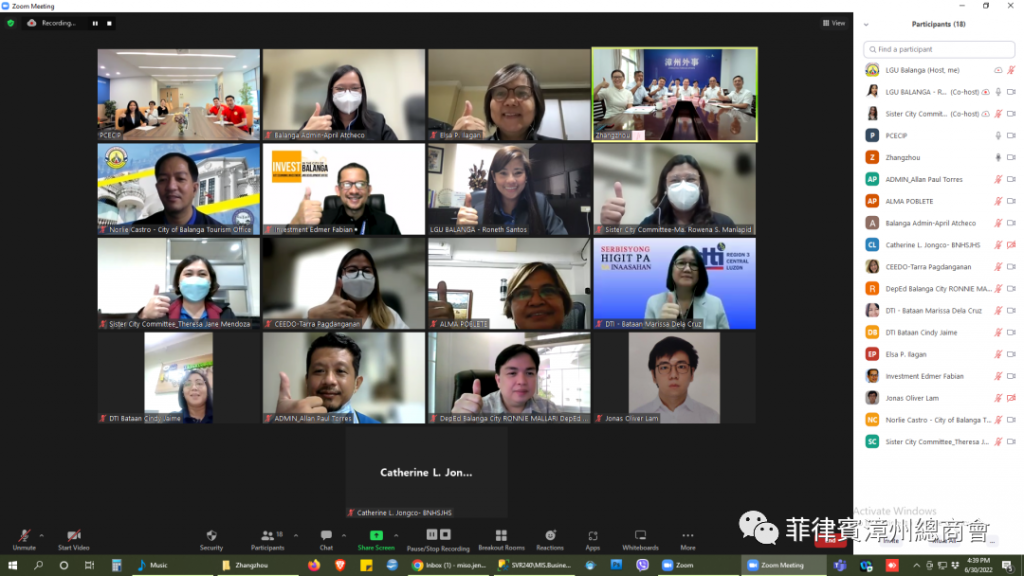The height and width of the screenshot is (576, 1024).
Task: Switch to Chrome Inbox window on taskbar
Action: (449, 566)
